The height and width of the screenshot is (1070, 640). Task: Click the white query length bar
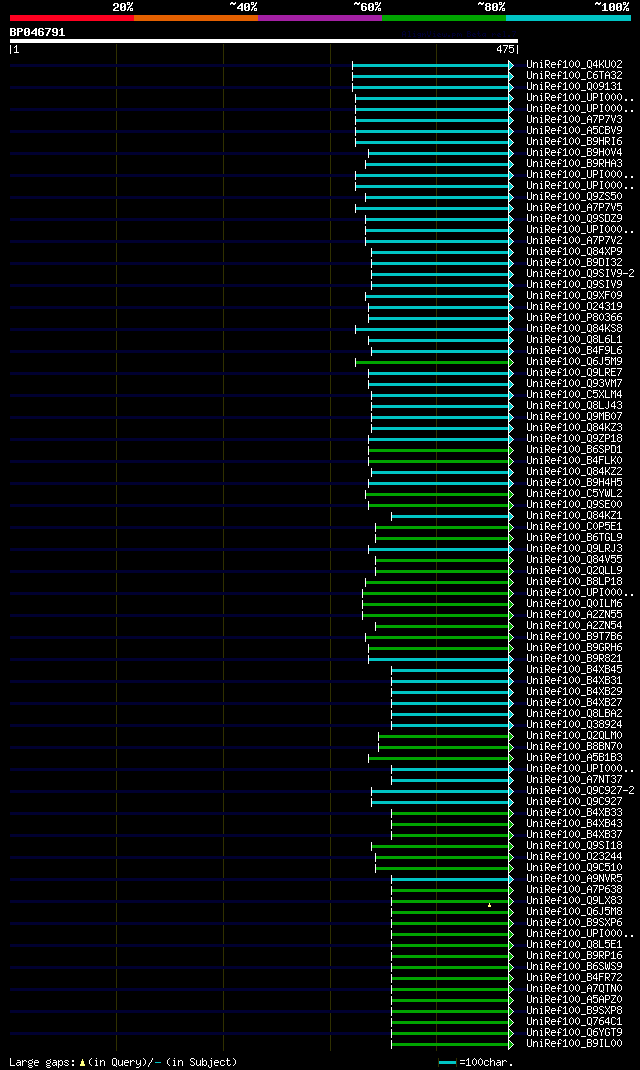point(263,41)
